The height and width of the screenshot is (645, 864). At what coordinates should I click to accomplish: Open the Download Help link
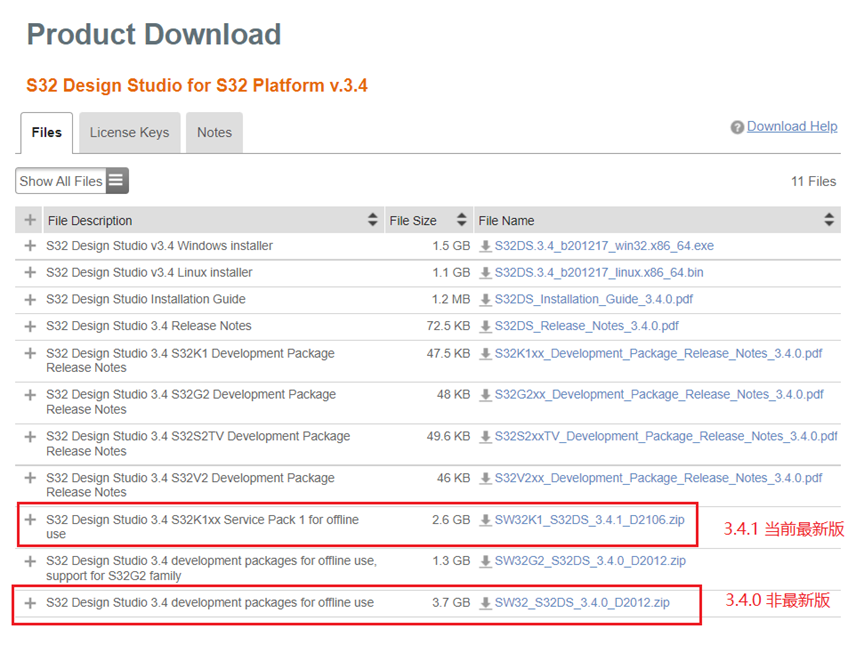(792, 126)
